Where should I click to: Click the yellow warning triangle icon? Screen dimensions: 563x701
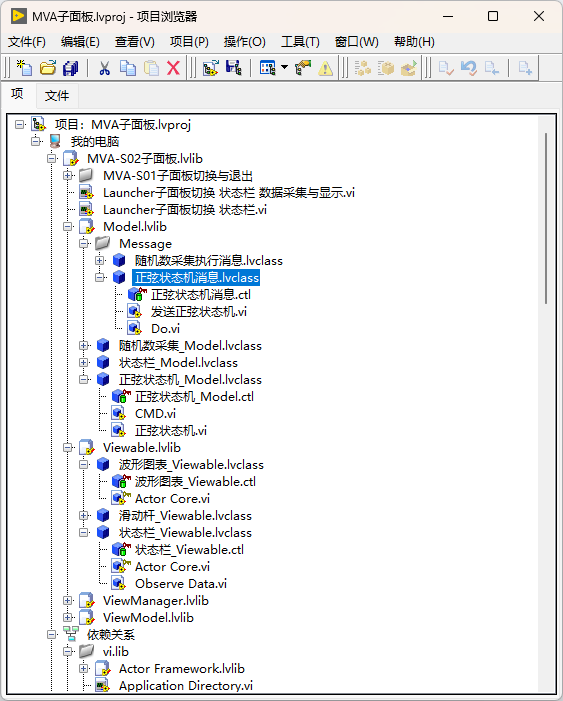(326, 68)
